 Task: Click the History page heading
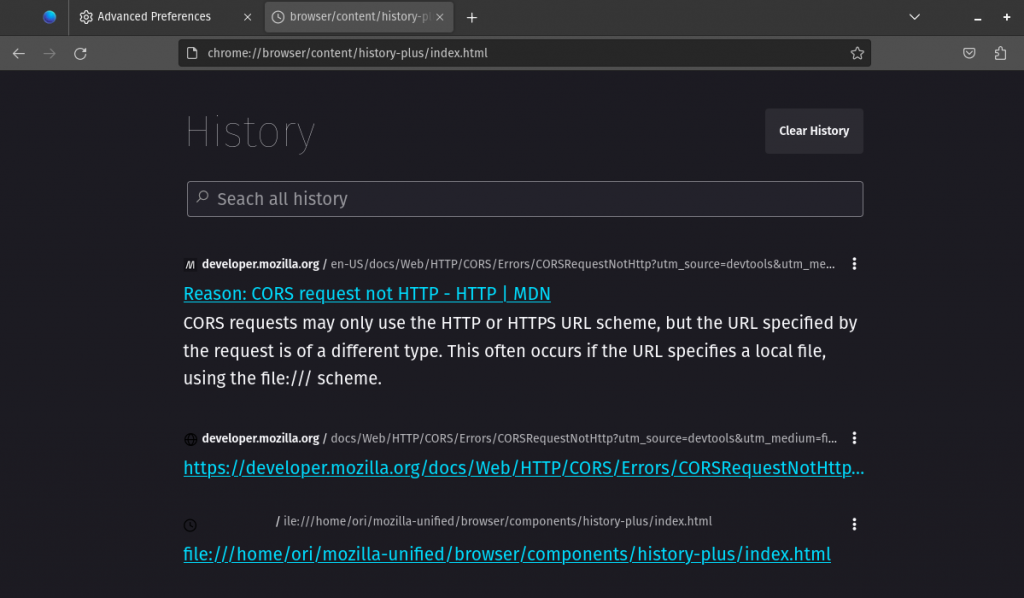point(250,133)
